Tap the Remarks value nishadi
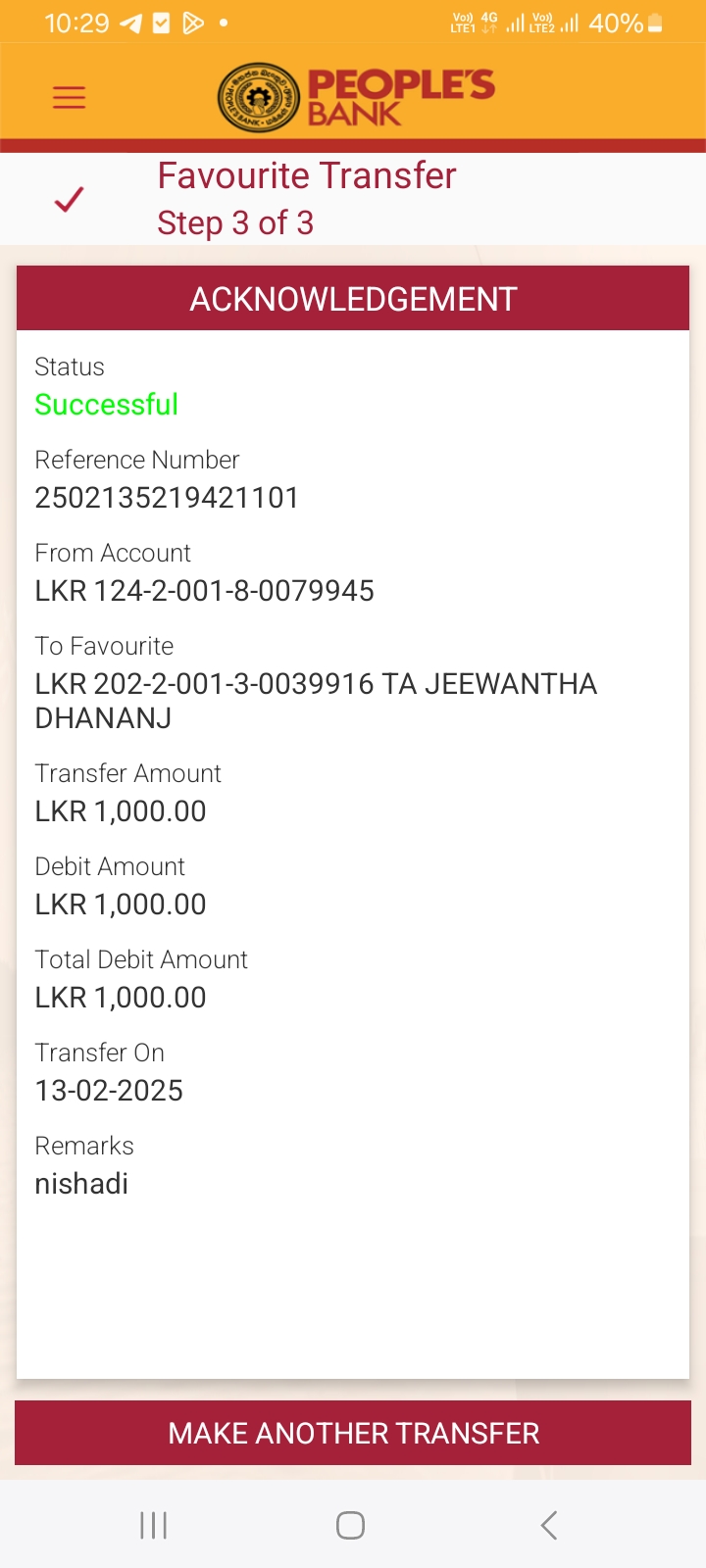 [x=81, y=1184]
